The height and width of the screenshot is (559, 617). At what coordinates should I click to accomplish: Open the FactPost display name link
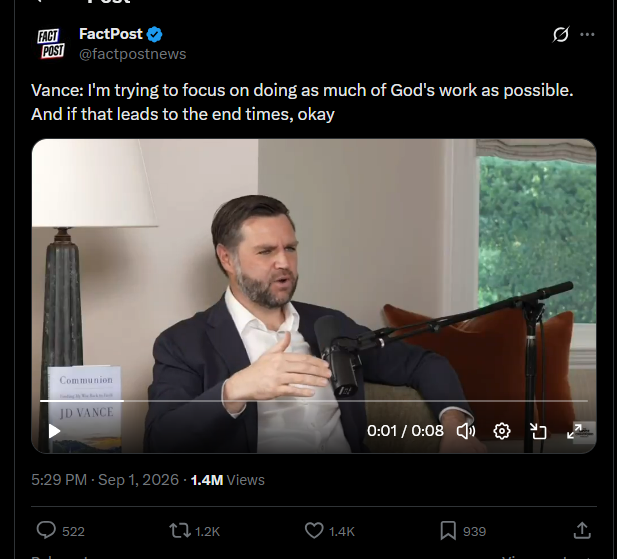pos(111,34)
